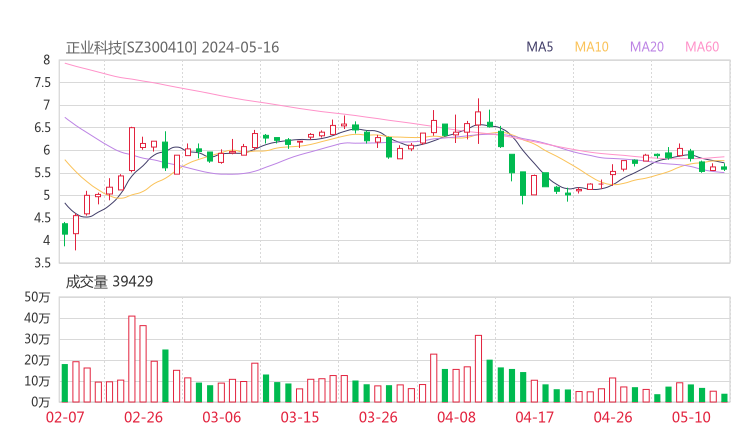Click the chart title 正业科技[SZ300410] 2024-05-16
This screenshot has width=740, height=440.
point(172,48)
